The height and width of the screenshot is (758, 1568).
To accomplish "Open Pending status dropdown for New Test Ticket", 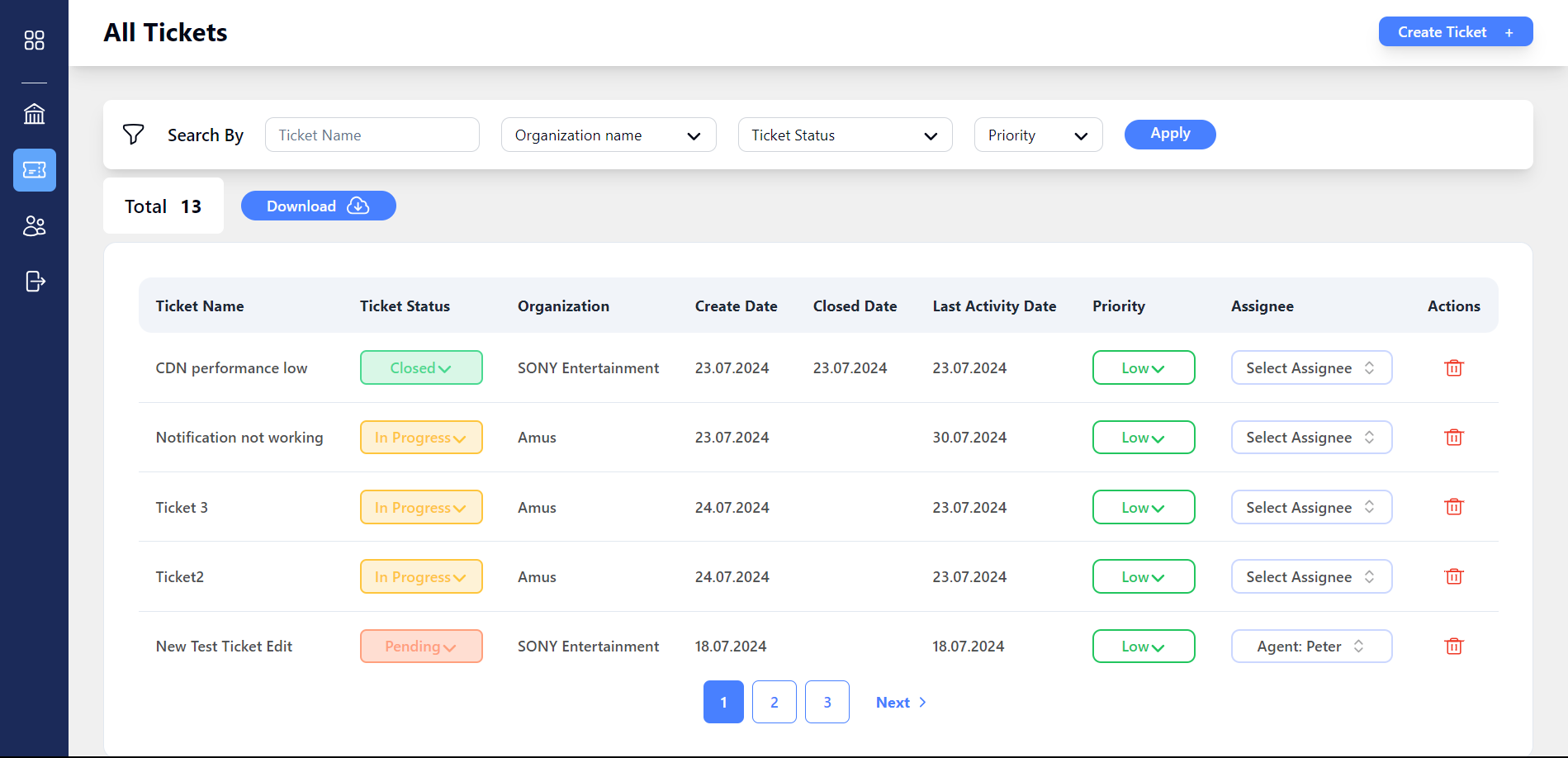I will [421, 646].
